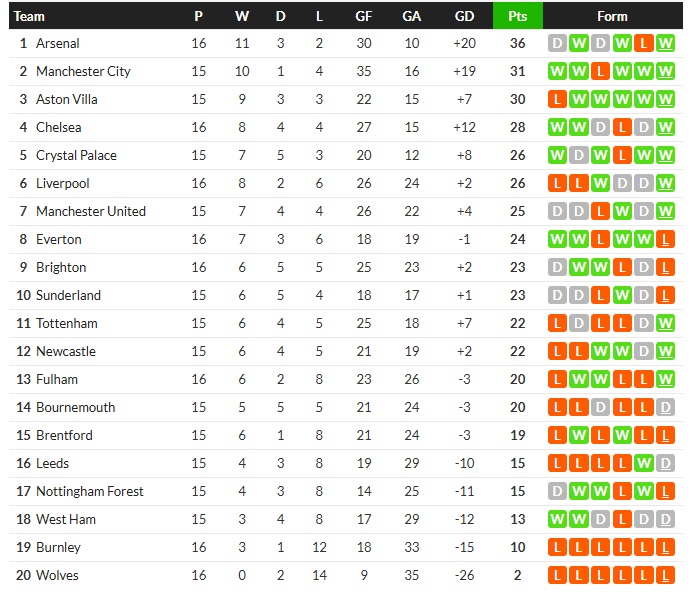Sort table by the Pts column header

coord(517,16)
